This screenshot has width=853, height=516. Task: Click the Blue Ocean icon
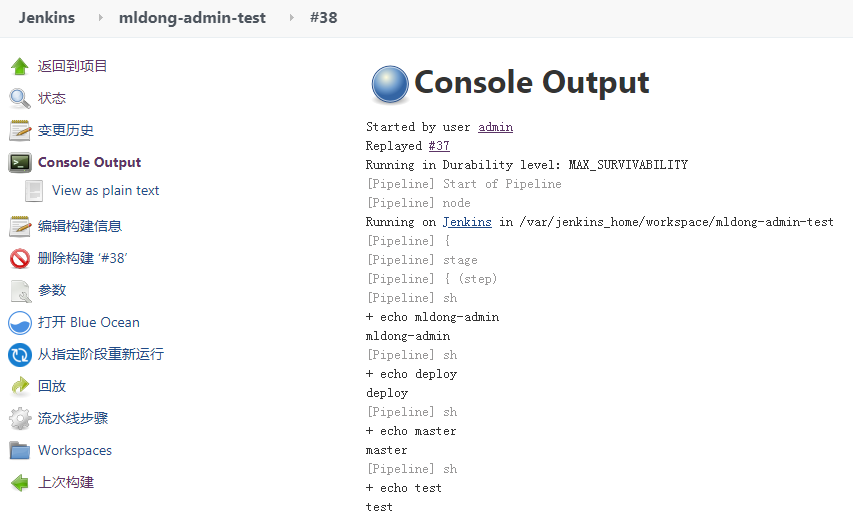pos(19,322)
